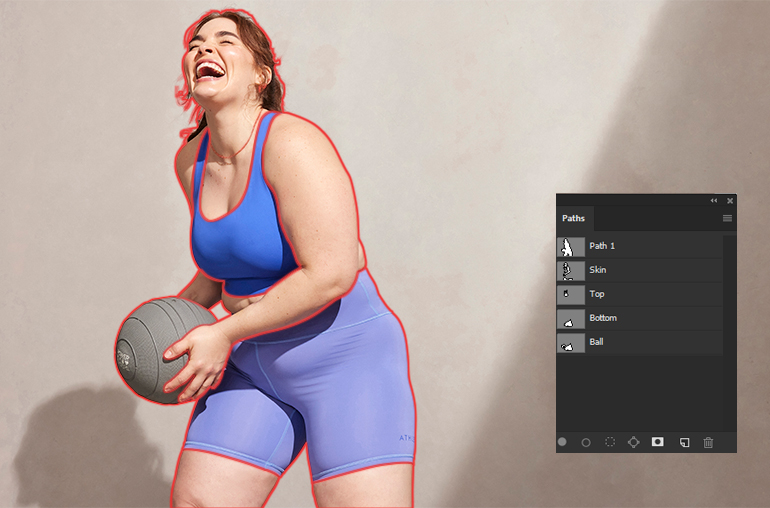770x508 pixels.
Task: Add a mask from Paths panel
Action: 658,442
